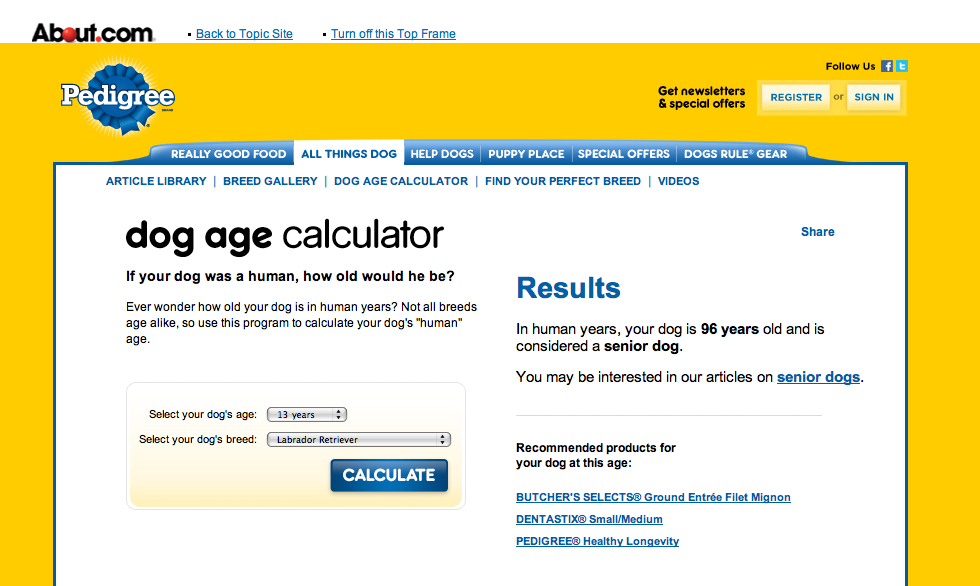980x586 pixels.
Task: Open the dog's breed dropdown
Action: click(359, 440)
